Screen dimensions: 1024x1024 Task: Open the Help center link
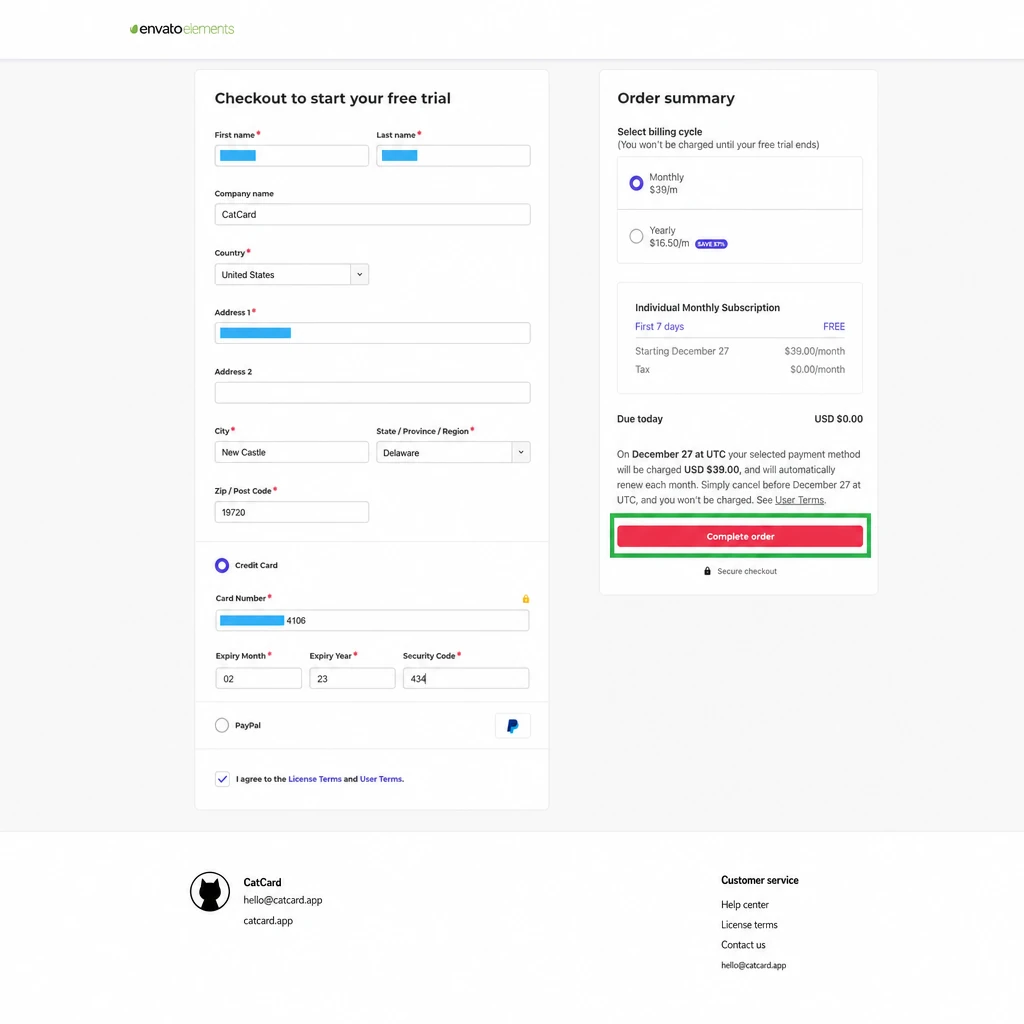click(x=744, y=904)
